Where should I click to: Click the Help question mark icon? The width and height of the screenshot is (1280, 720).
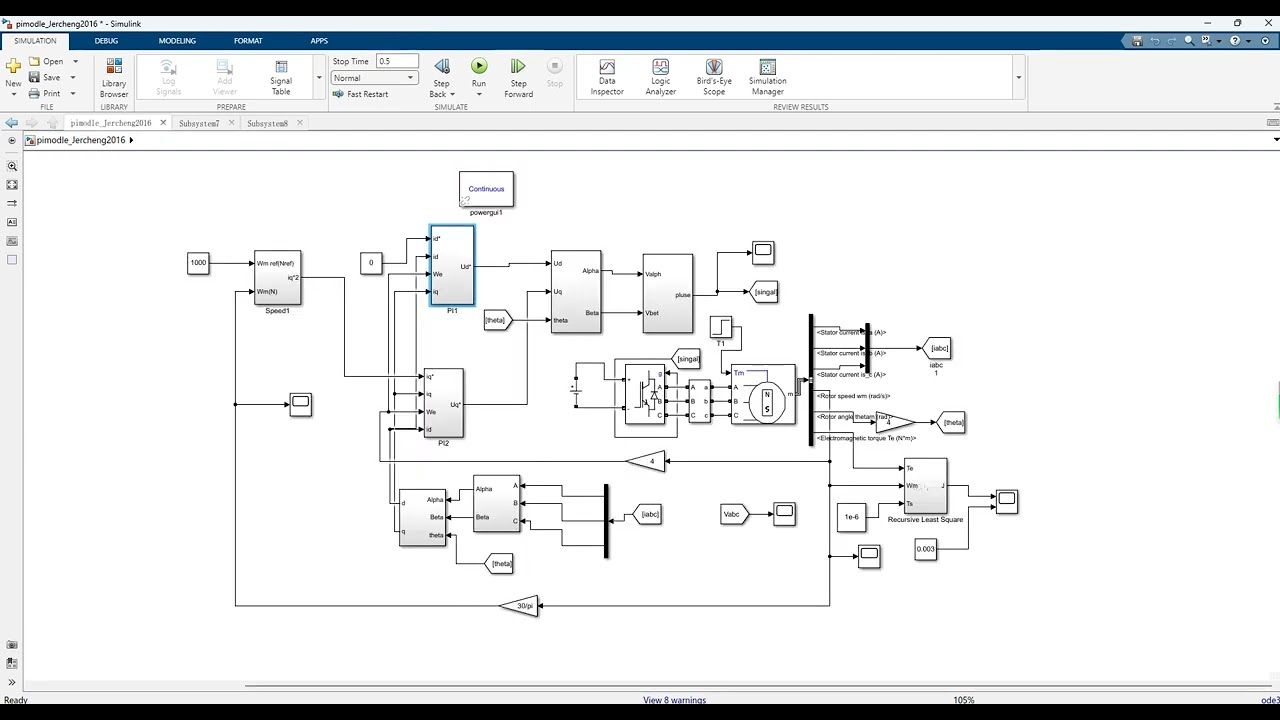point(1235,41)
